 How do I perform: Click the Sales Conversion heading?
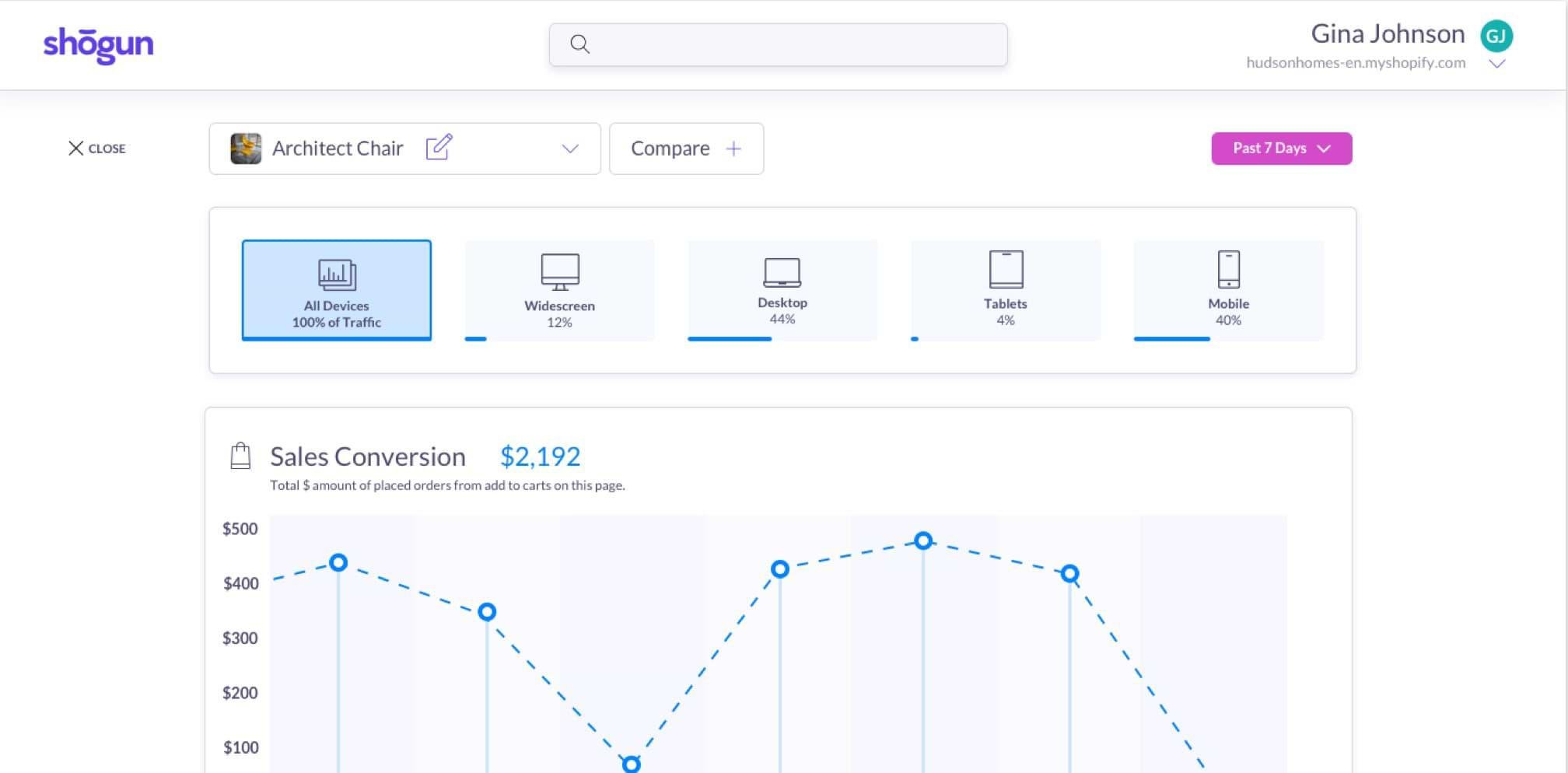click(x=368, y=456)
